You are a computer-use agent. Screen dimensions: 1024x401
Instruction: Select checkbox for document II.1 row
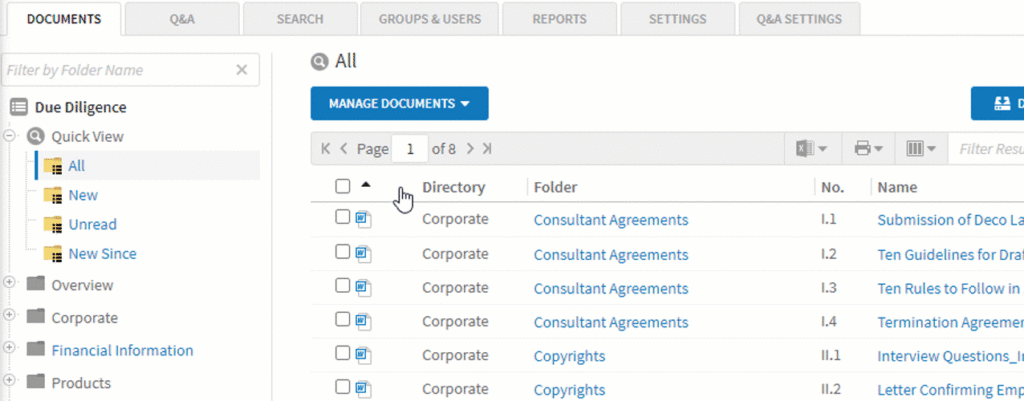click(x=343, y=354)
